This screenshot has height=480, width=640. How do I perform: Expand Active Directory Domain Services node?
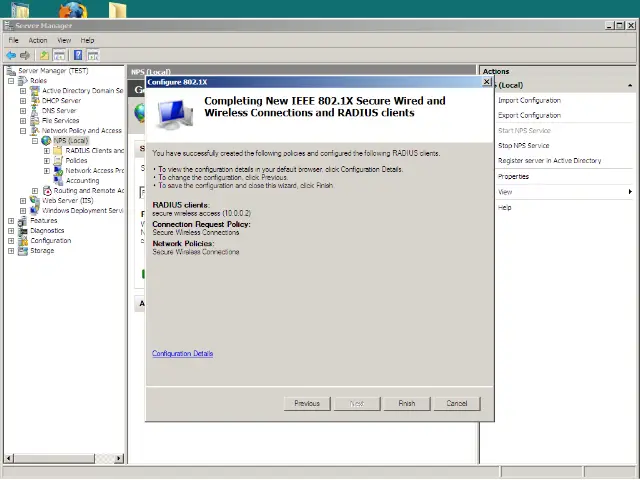23,91
